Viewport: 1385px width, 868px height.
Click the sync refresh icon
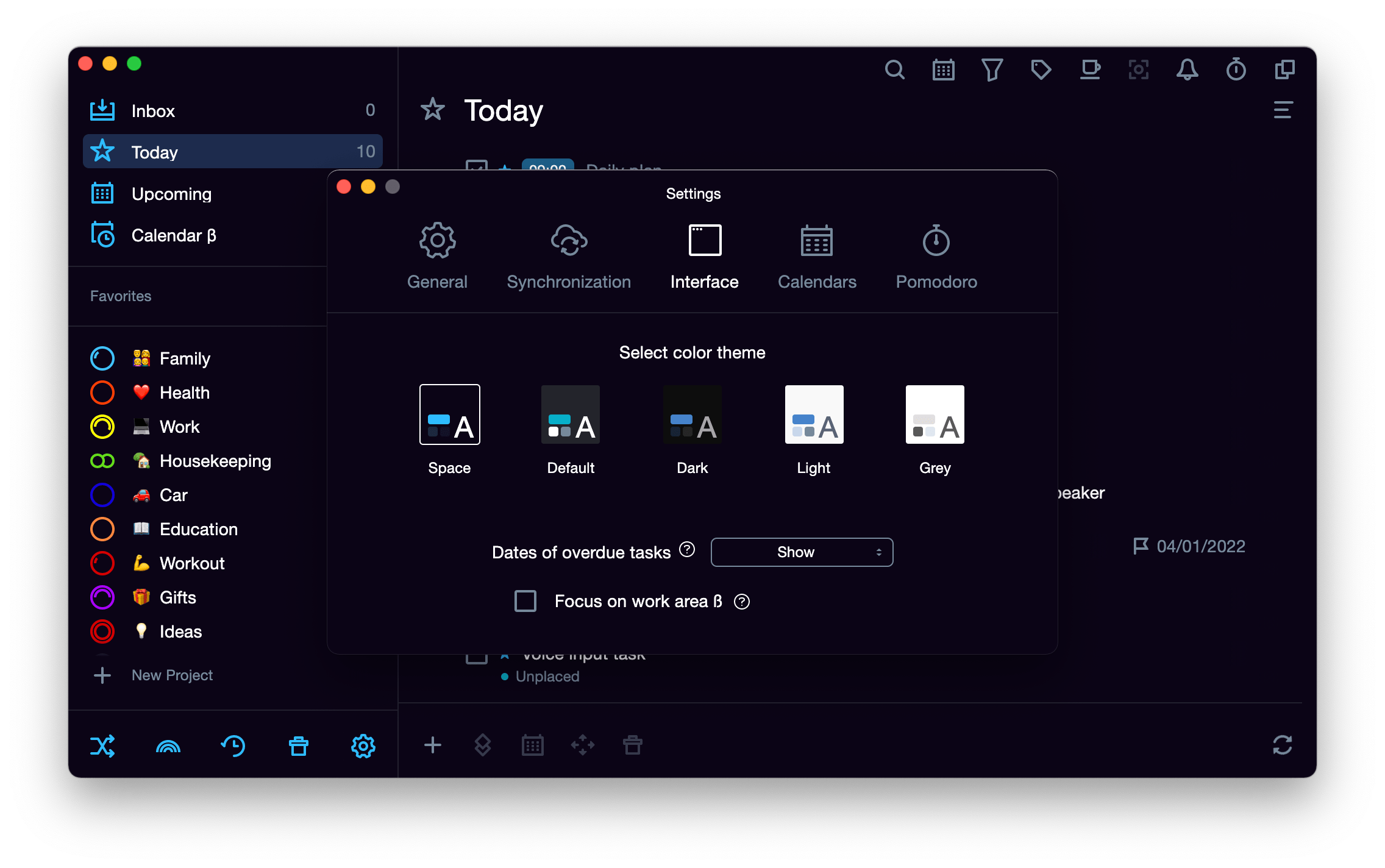click(1283, 745)
